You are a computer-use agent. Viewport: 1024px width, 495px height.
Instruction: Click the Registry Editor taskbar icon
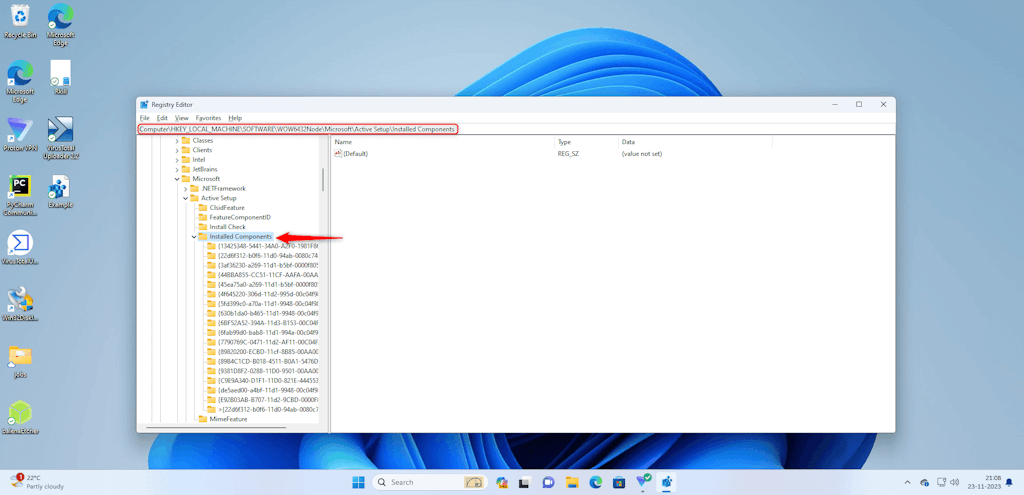pyautogui.click(x=667, y=483)
